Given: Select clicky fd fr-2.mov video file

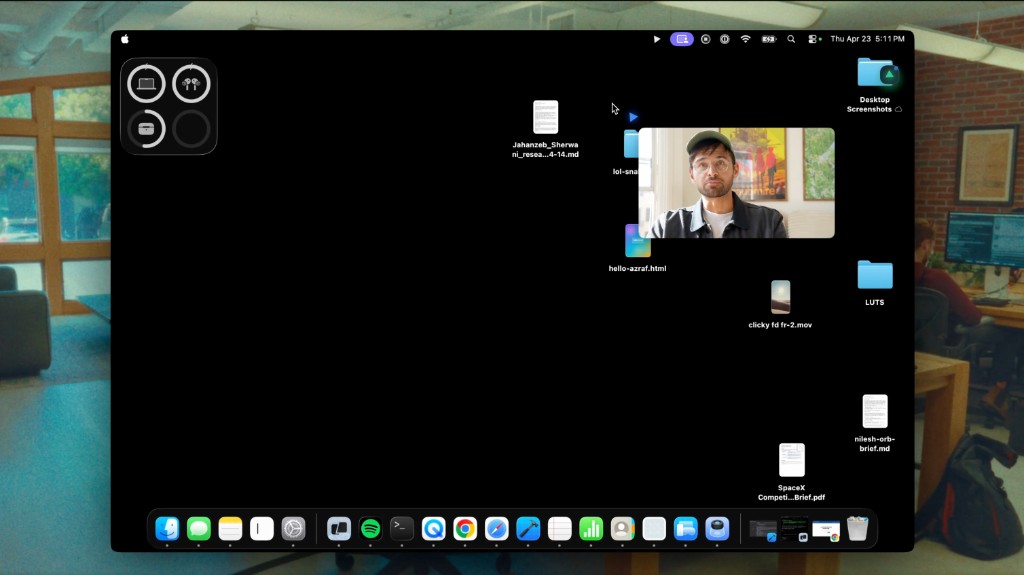Looking at the screenshot, I should pyautogui.click(x=780, y=304).
